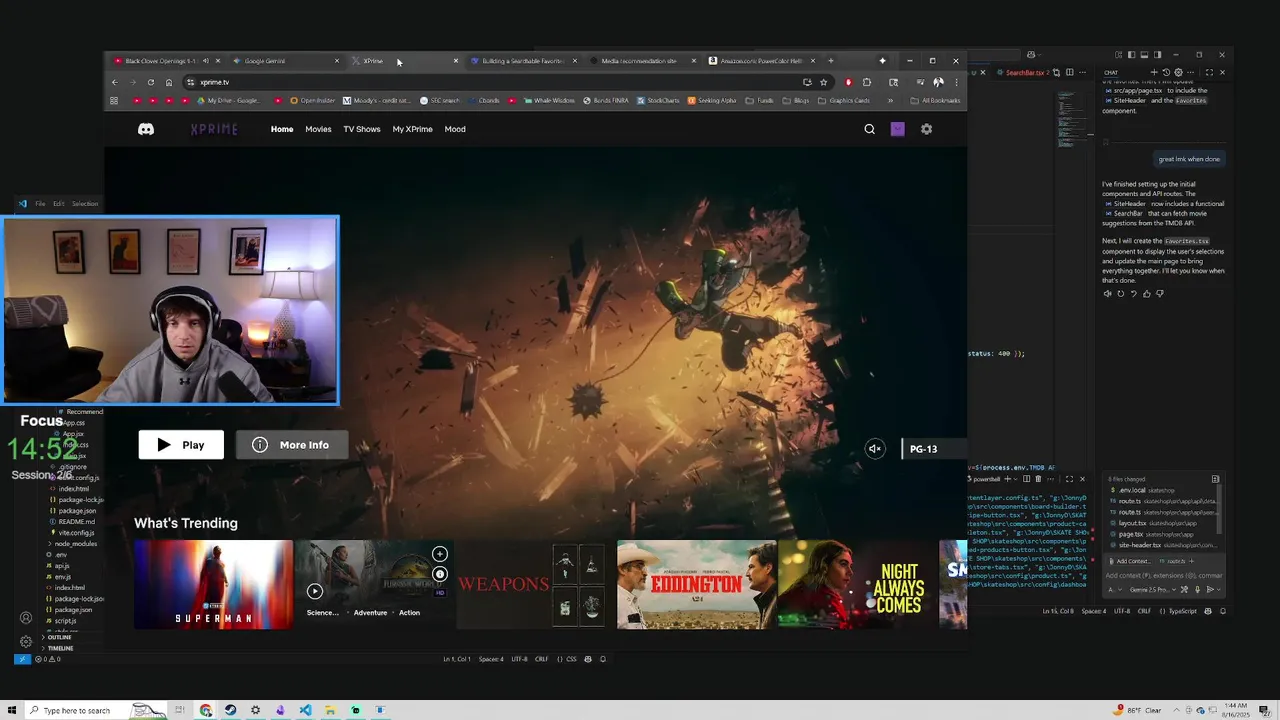Open the chat agent mode dropdown
1280x720 pixels.
point(1115,589)
